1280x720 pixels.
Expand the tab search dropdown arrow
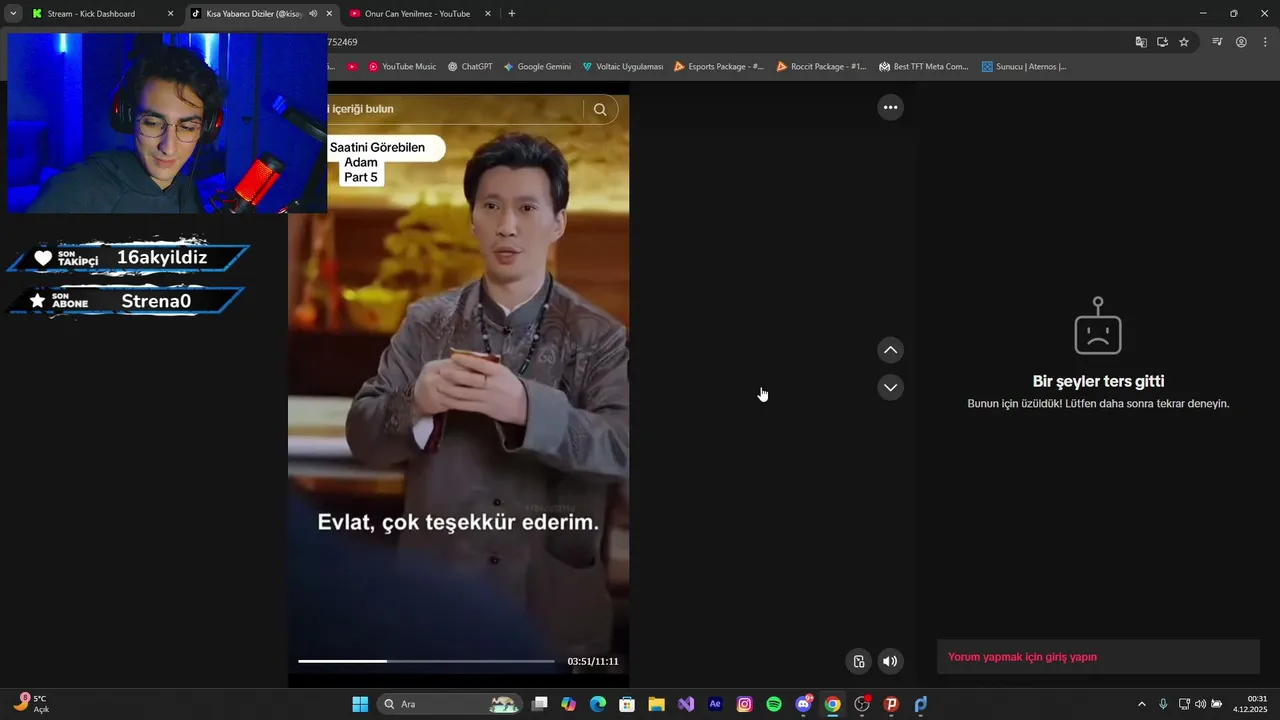(x=13, y=14)
